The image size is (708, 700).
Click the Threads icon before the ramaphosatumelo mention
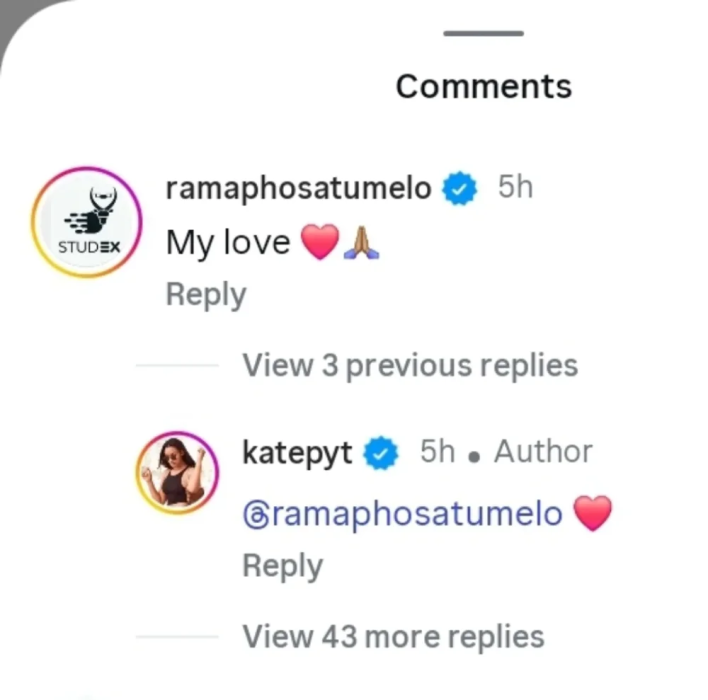pyautogui.click(x=256, y=514)
